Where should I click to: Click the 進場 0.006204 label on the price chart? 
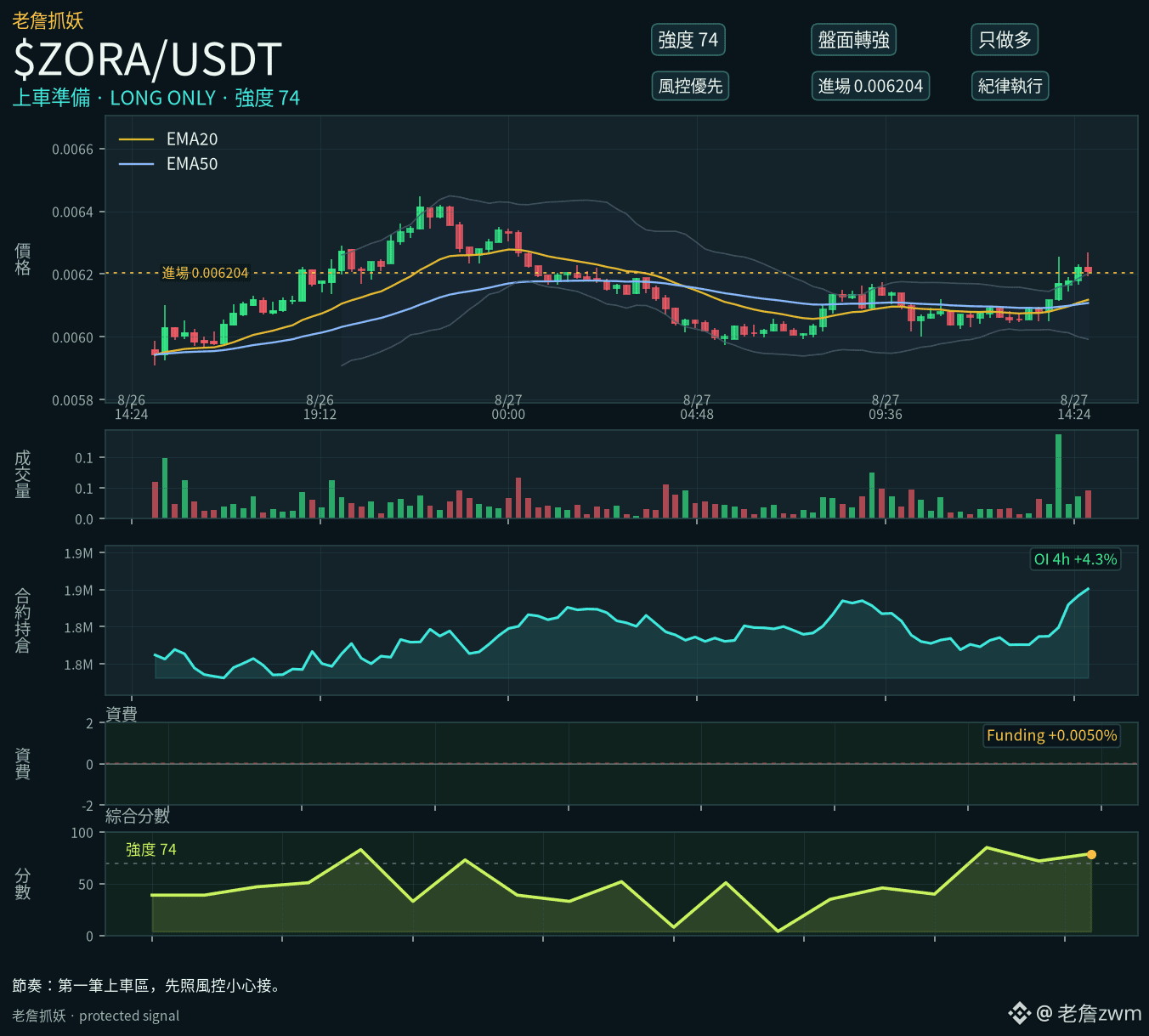pos(205,273)
